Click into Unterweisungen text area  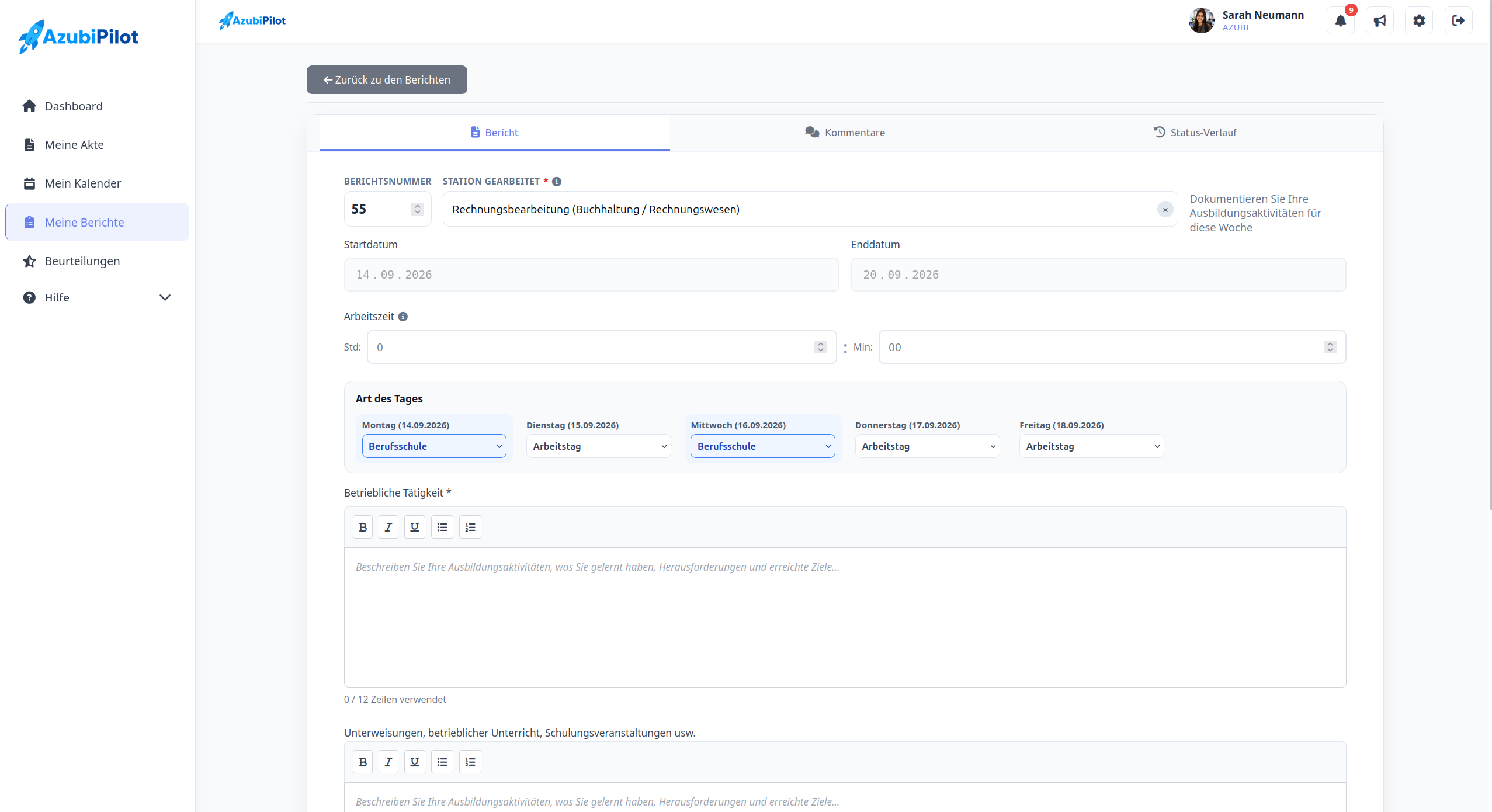[845, 797]
